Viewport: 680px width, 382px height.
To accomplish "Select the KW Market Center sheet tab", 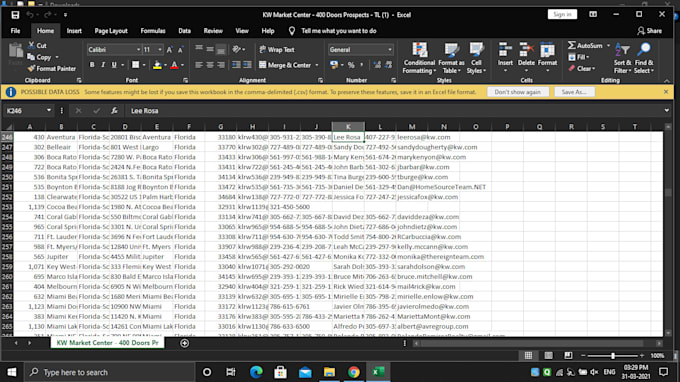I will click(107, 343).
